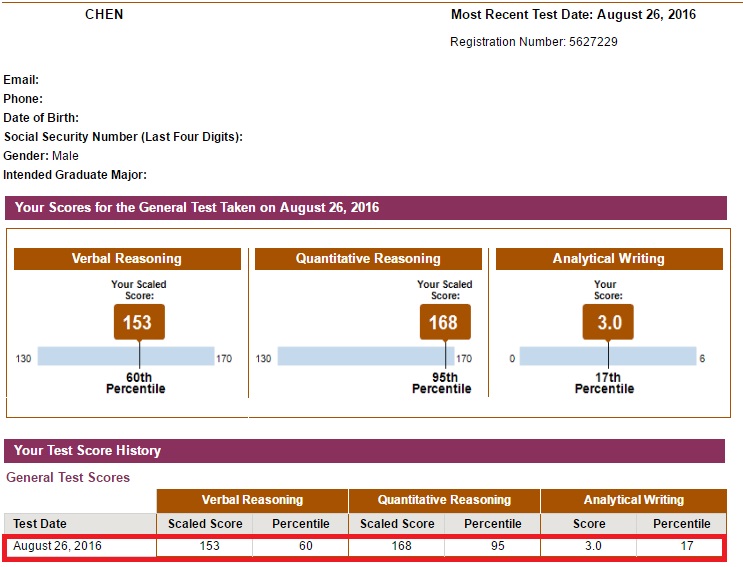
Task: Click Scaled Score header under Verbal Reasoning
Action: (205, 524)
